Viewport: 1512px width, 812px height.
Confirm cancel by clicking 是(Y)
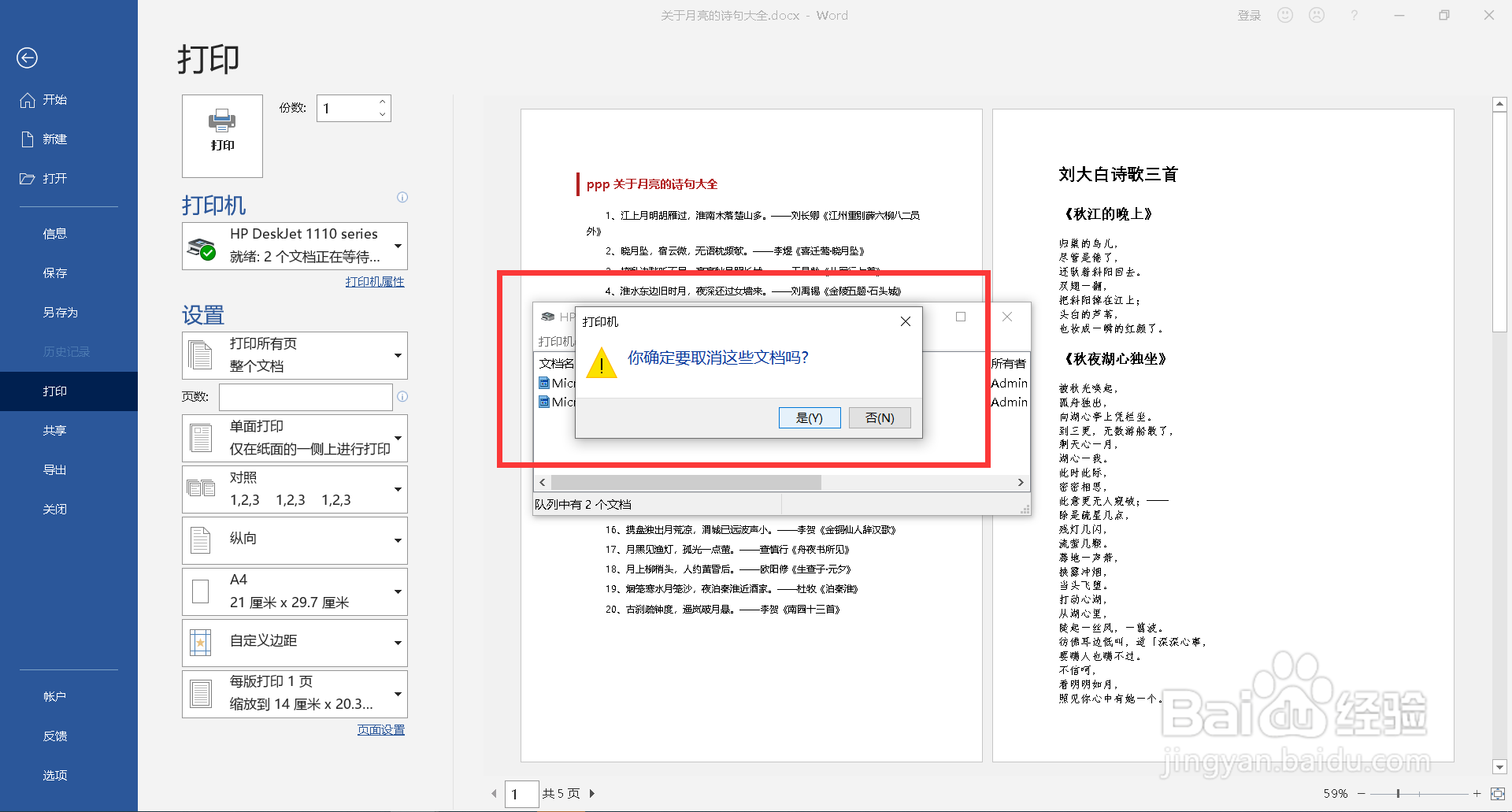[810, 417]
